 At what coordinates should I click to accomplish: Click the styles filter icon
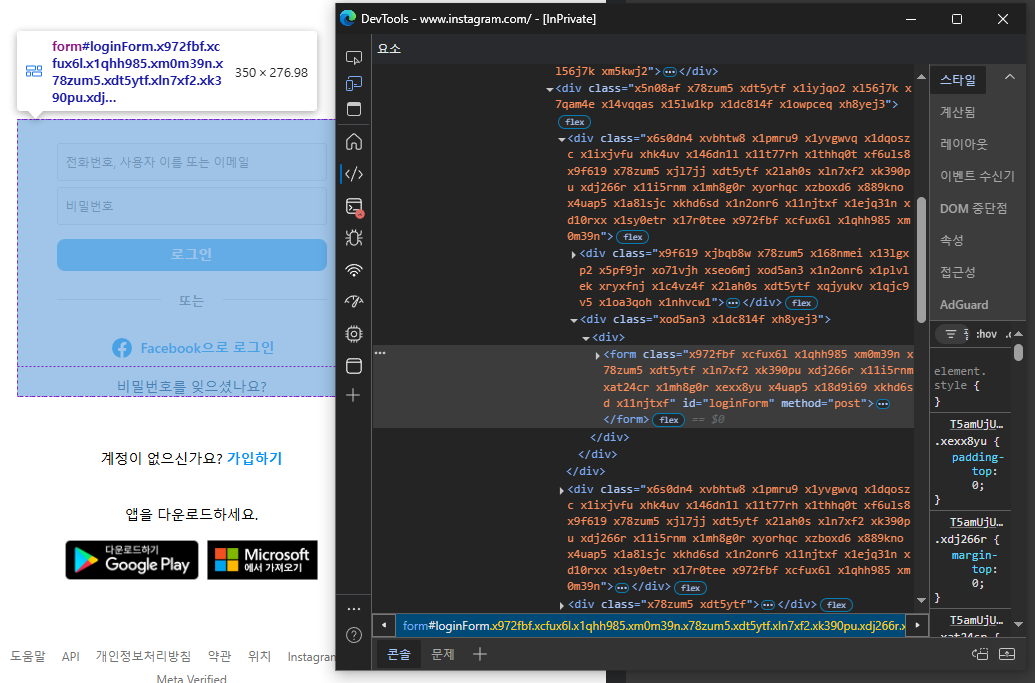[x=951, y=334]
